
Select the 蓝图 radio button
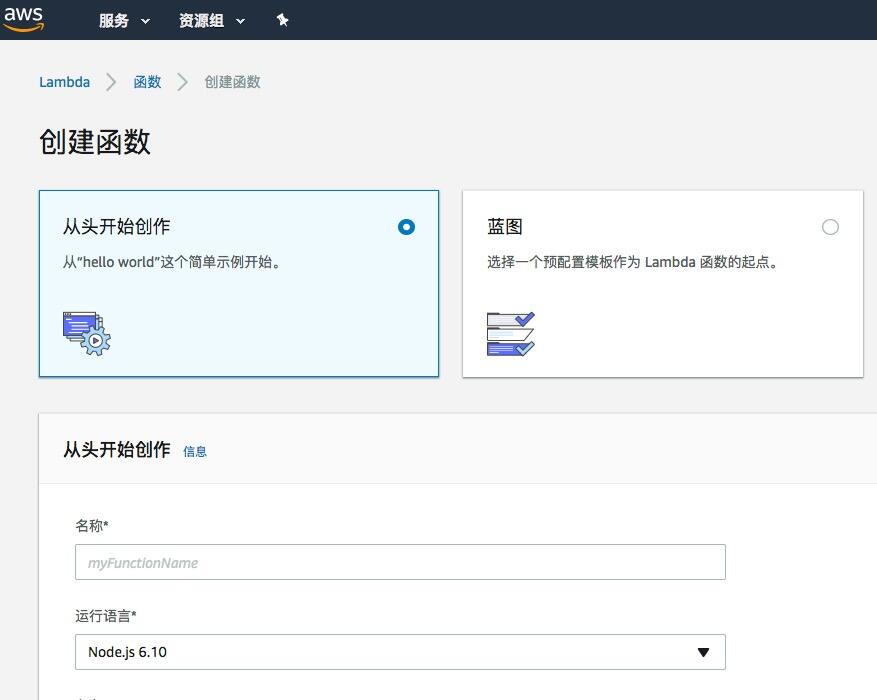point(830,227)
